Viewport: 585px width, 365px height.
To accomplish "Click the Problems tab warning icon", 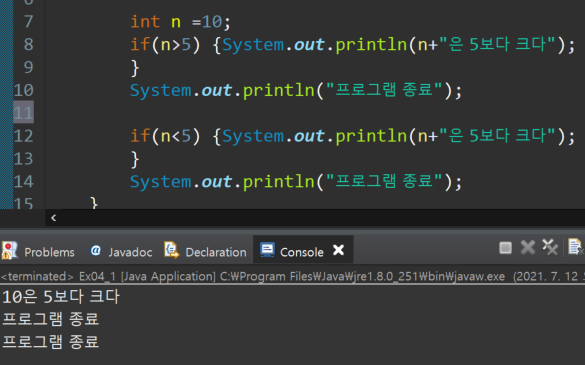I will 9,250.
